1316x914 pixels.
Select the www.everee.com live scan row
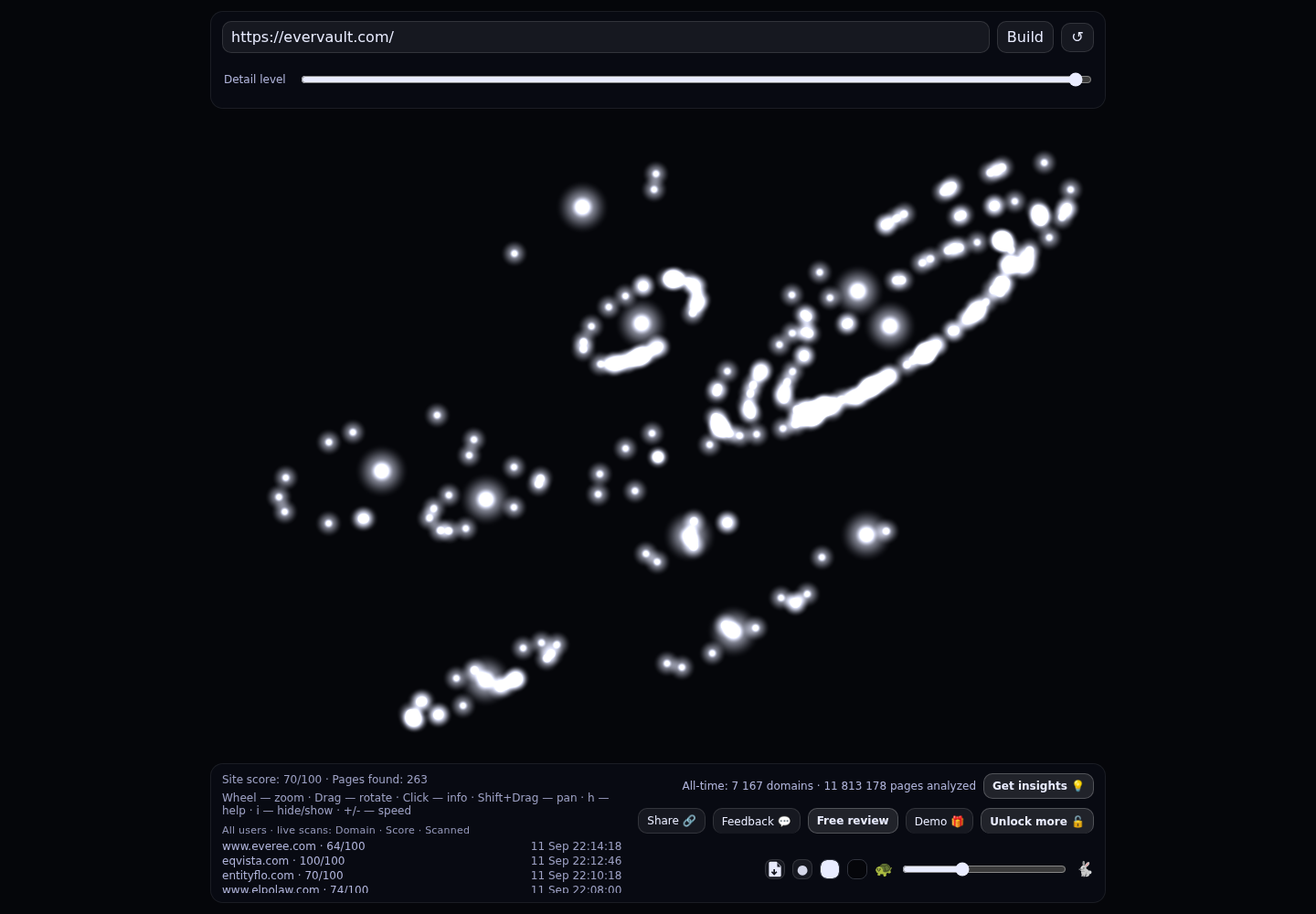(x=421, y=846)
